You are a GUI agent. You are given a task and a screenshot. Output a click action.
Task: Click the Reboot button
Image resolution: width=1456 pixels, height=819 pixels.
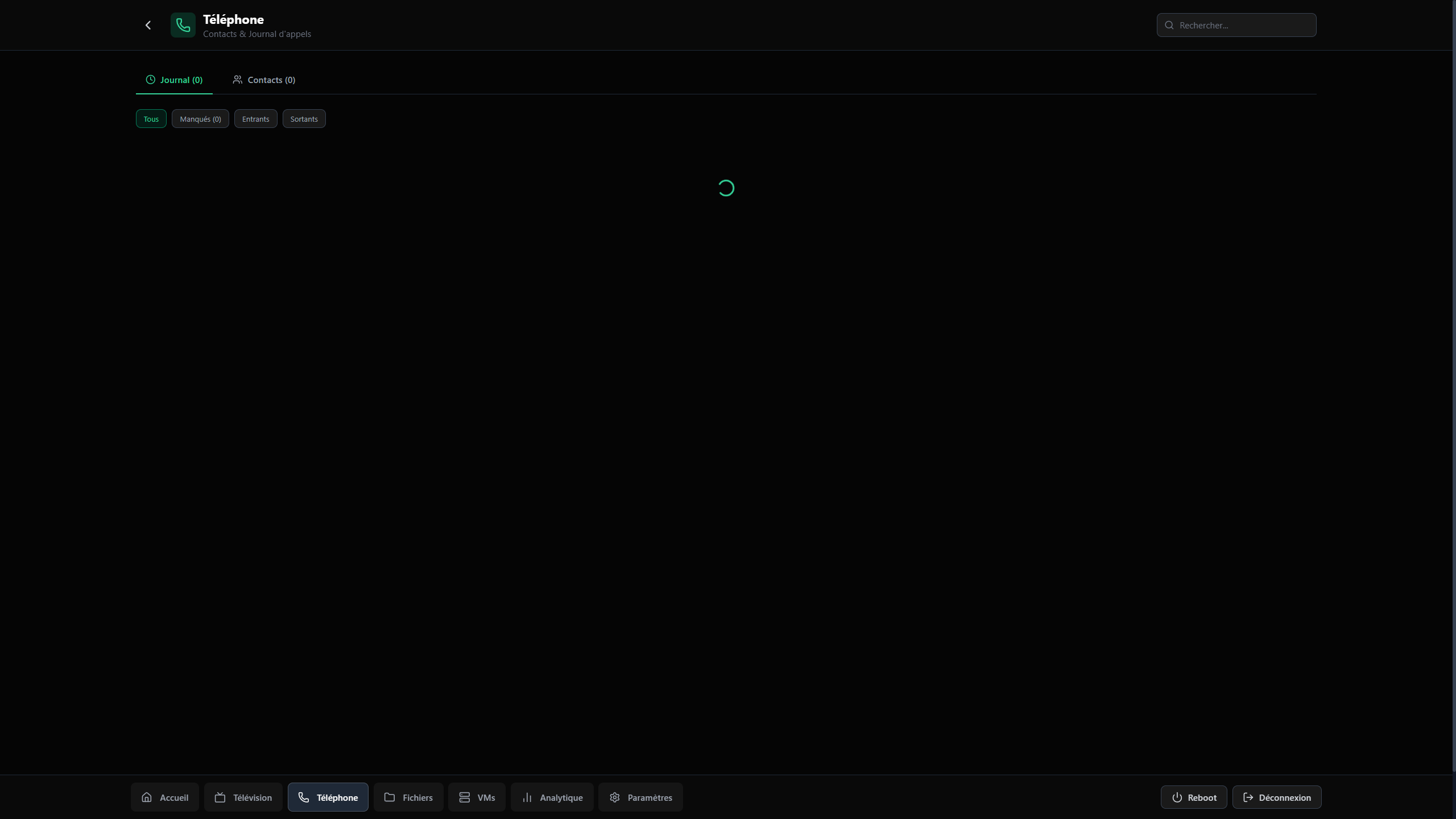coord(1194,797)
